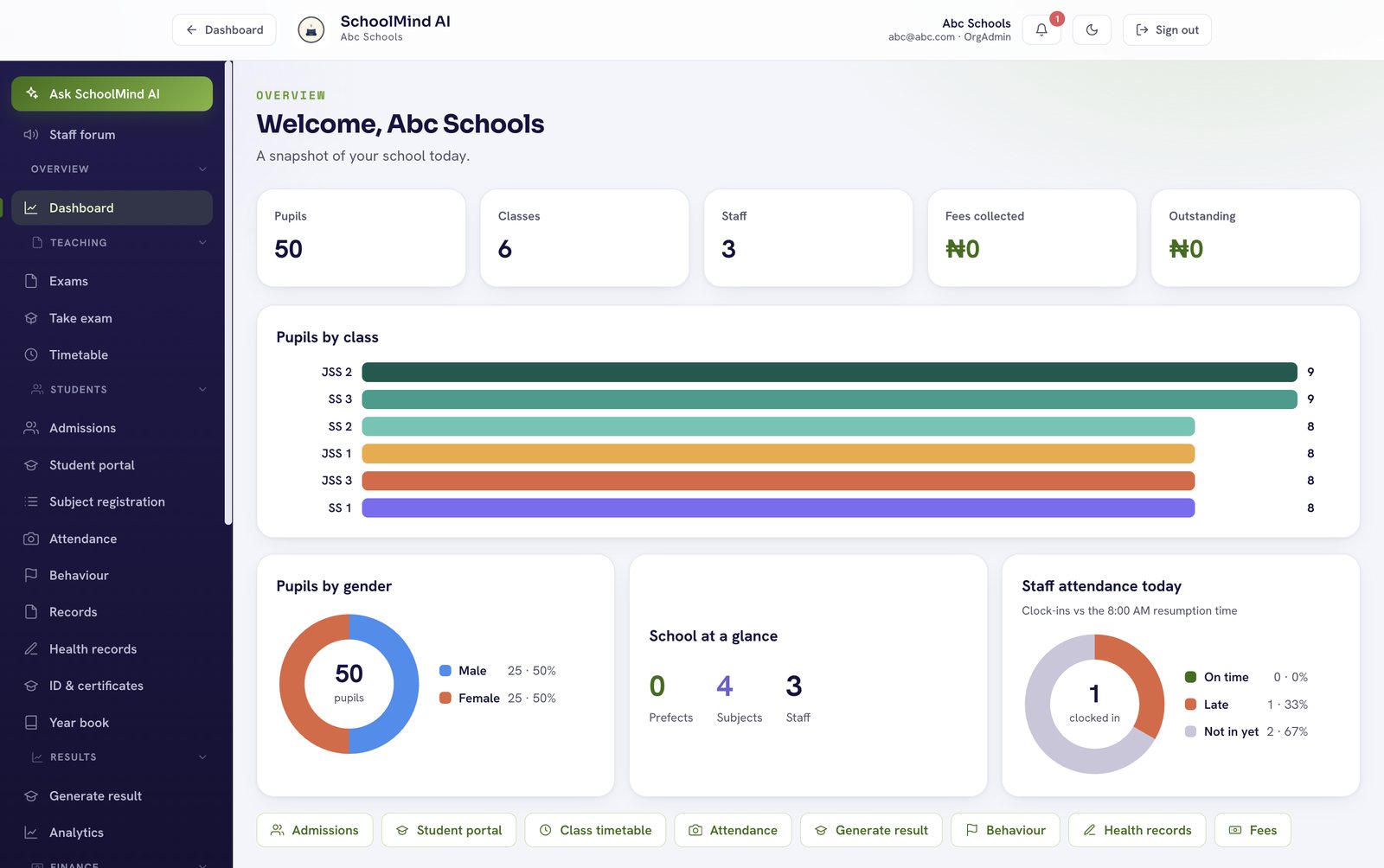The width and height of the screenshot is (1384, 868).
Task: Open the Health records quick link button
Action: click(x=1137, y=830)
